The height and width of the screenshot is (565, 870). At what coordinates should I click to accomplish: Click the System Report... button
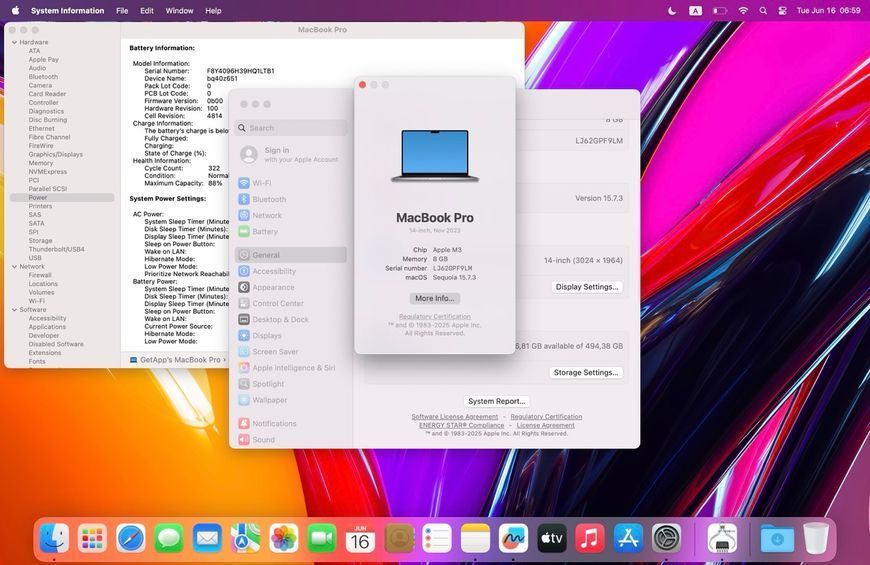click(496, 401)
